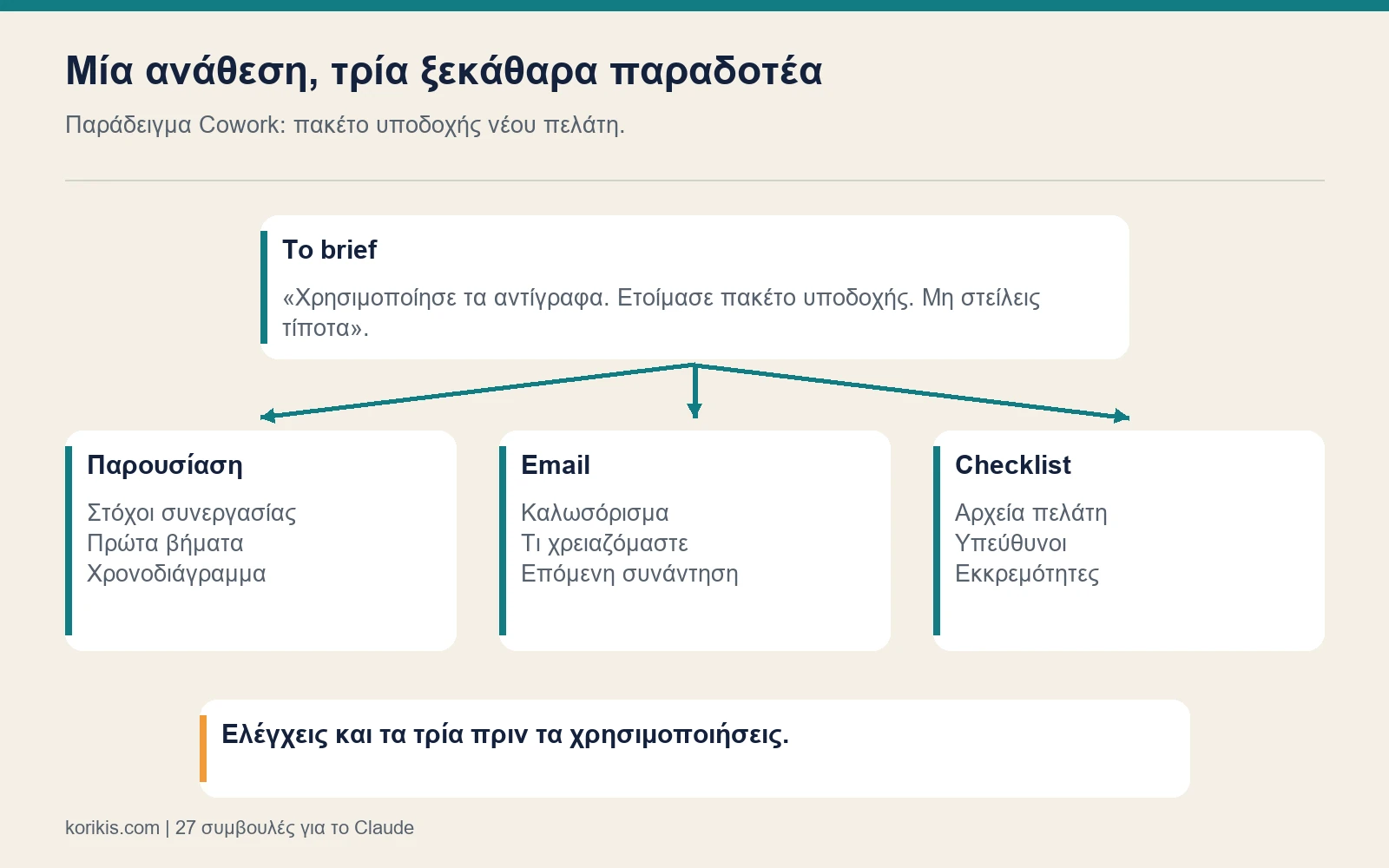Select the line 'Εκκρεμότητες'
Image resolution: width=1389 pixels, height=868 pixels.
(x=1027, y=574)
